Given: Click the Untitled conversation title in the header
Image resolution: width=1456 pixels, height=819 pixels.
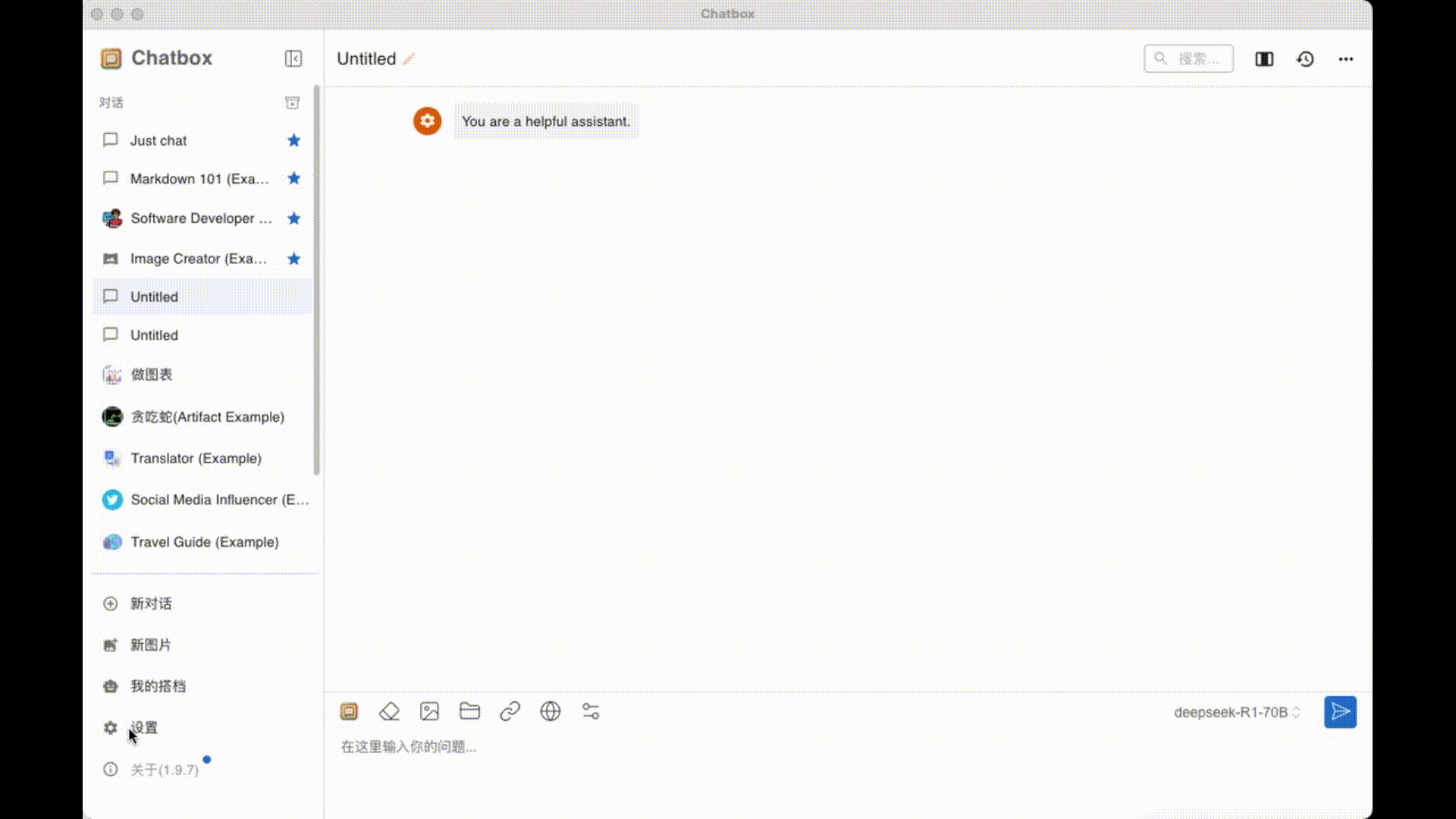Looking at the screenshot, I should [x=366, y=58].
